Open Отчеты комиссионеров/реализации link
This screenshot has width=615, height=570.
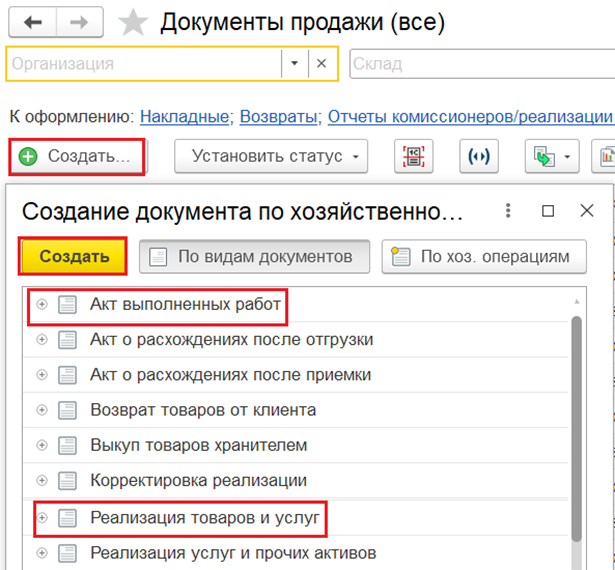coord(470,117)
